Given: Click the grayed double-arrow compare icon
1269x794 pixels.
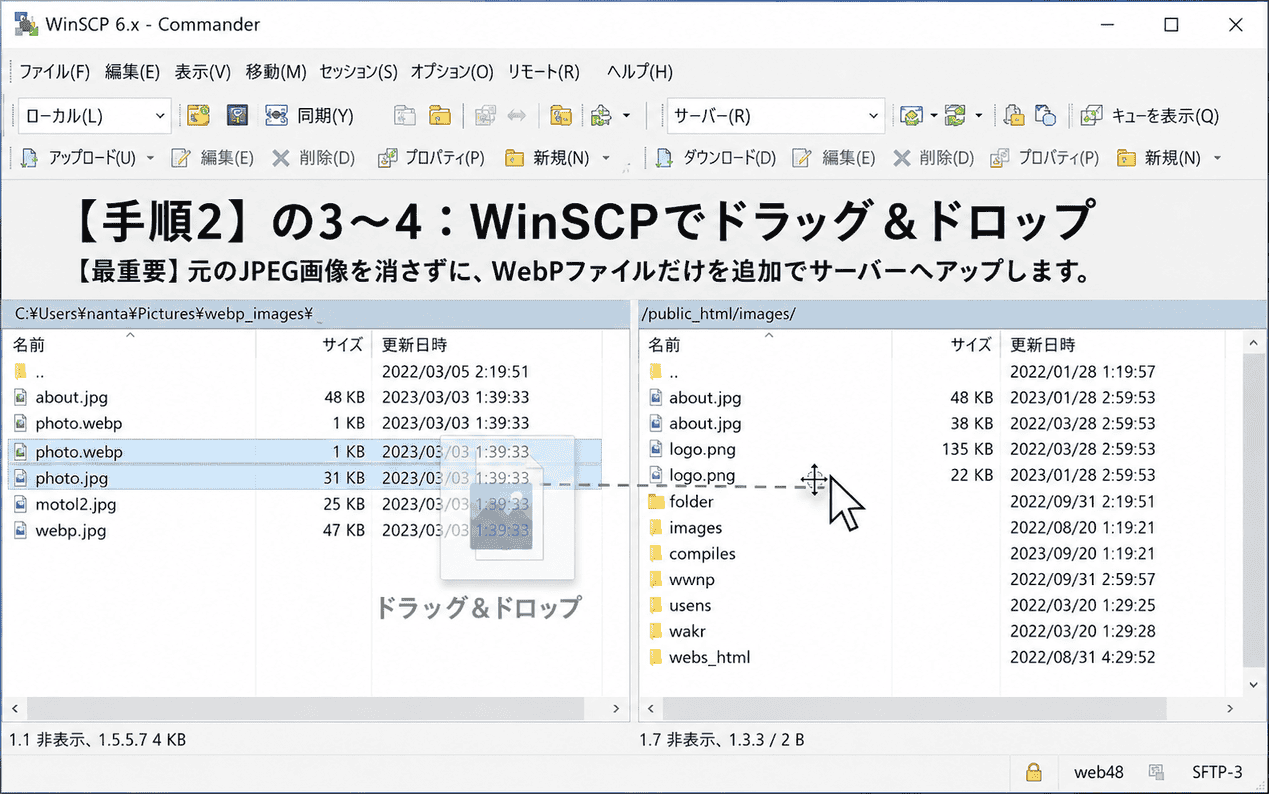Looking at the screenshot, I should point(516,116).
